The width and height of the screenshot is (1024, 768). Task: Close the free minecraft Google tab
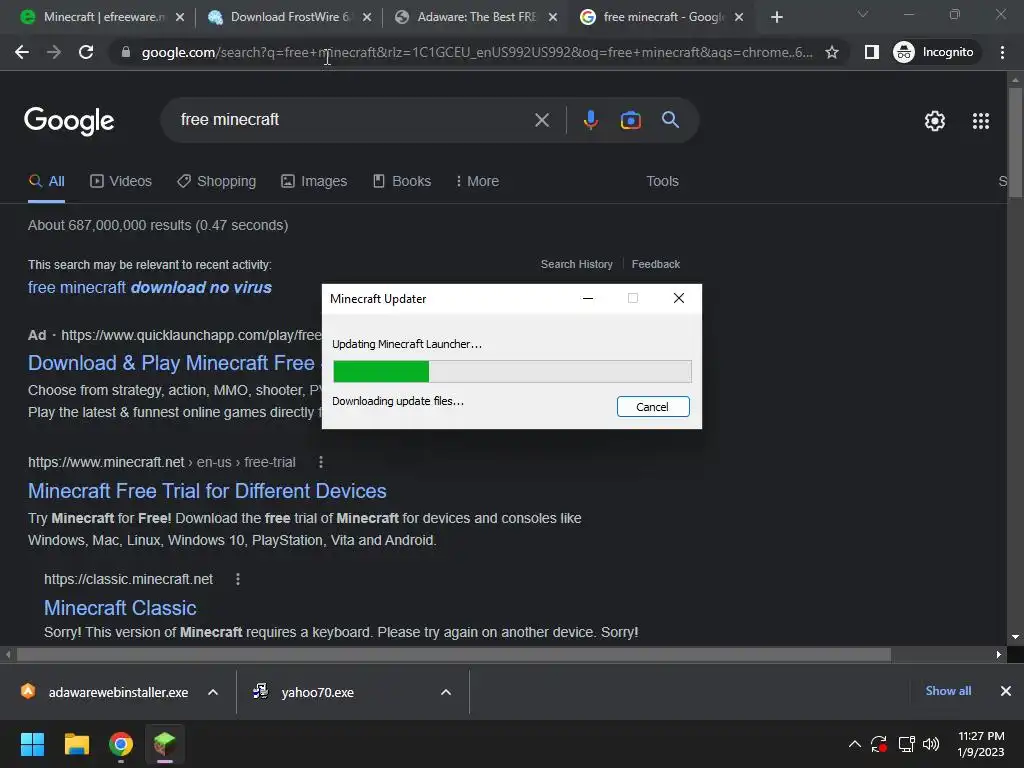click(x=739, y=17)
